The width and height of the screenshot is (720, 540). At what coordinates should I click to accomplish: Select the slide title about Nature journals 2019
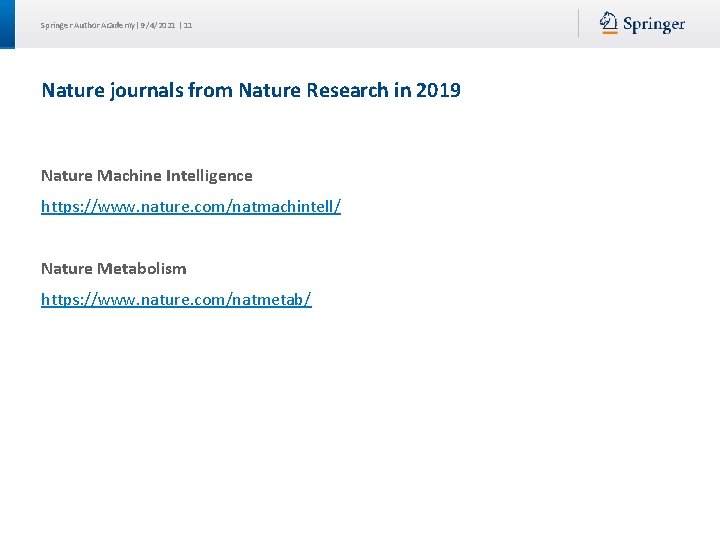(251, 90)
